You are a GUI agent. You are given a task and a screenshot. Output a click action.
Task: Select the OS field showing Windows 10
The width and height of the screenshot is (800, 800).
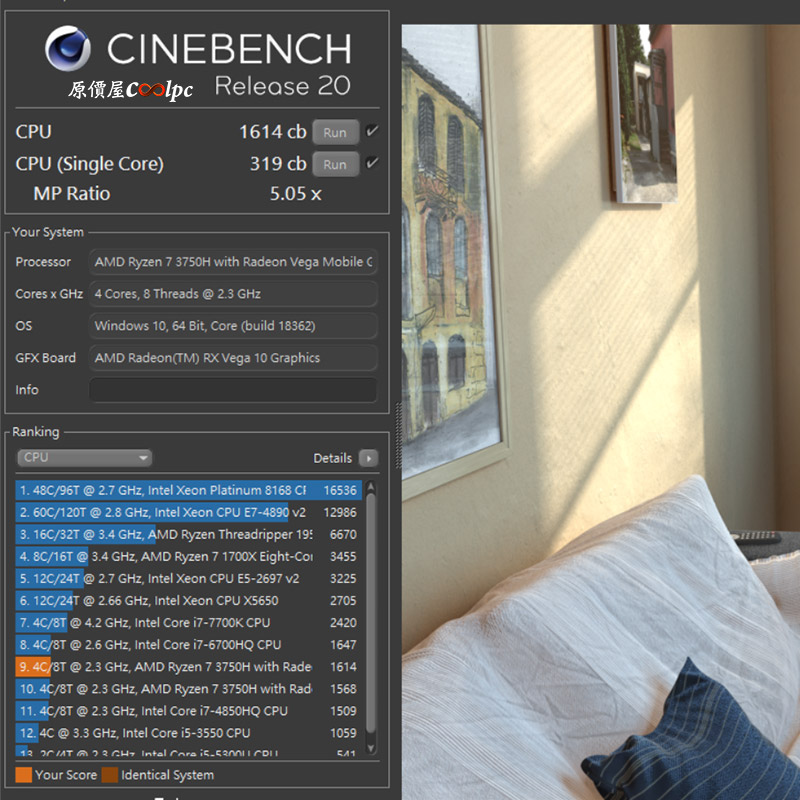(x=233, y=326)
